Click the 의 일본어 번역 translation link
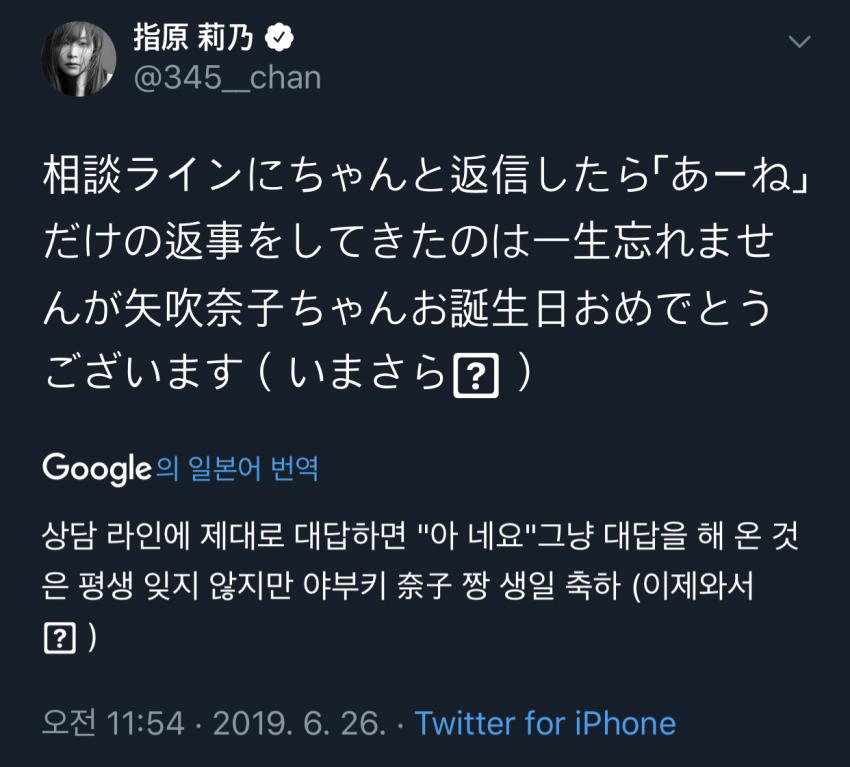This screenshot has width=850, height=767. tap(237, 468)
